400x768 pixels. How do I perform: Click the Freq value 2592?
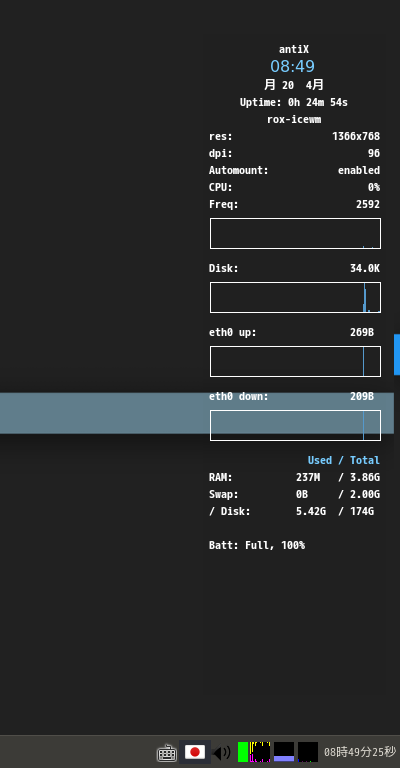(x=368, y=205)
